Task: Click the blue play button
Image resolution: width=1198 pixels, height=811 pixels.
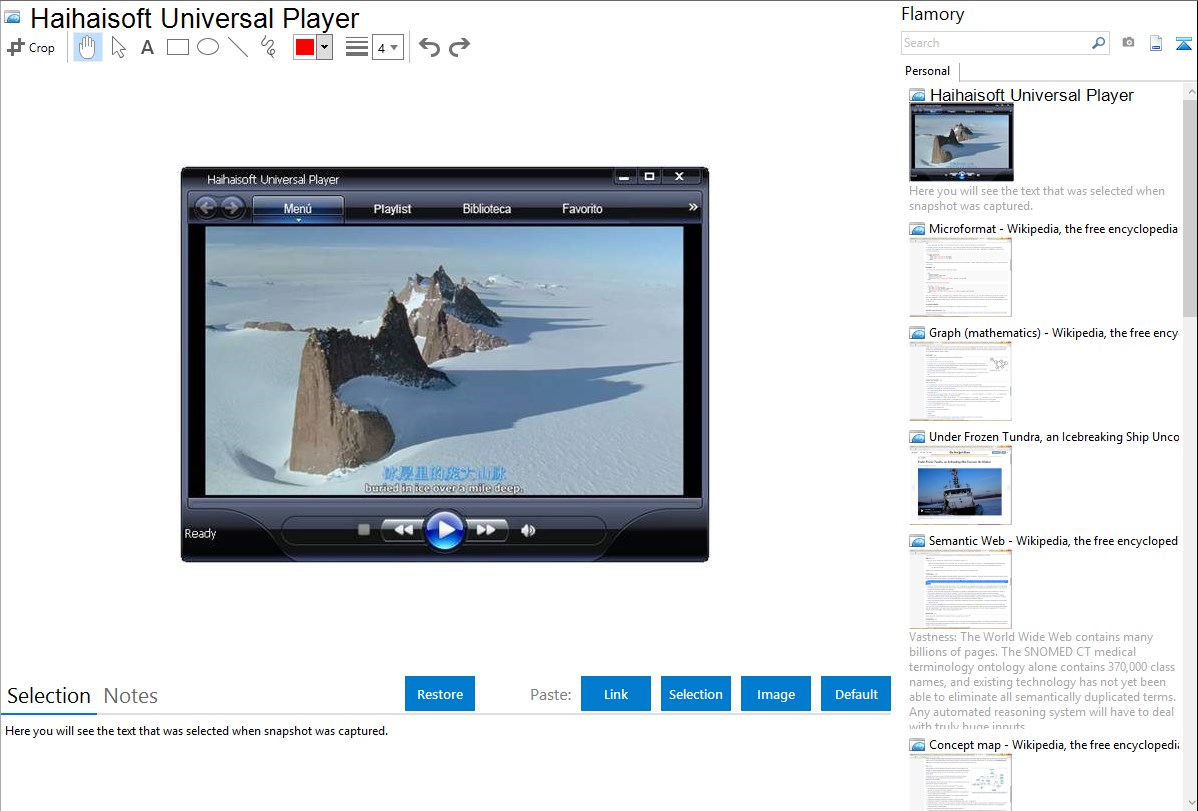Action: (x=445, y=529)
